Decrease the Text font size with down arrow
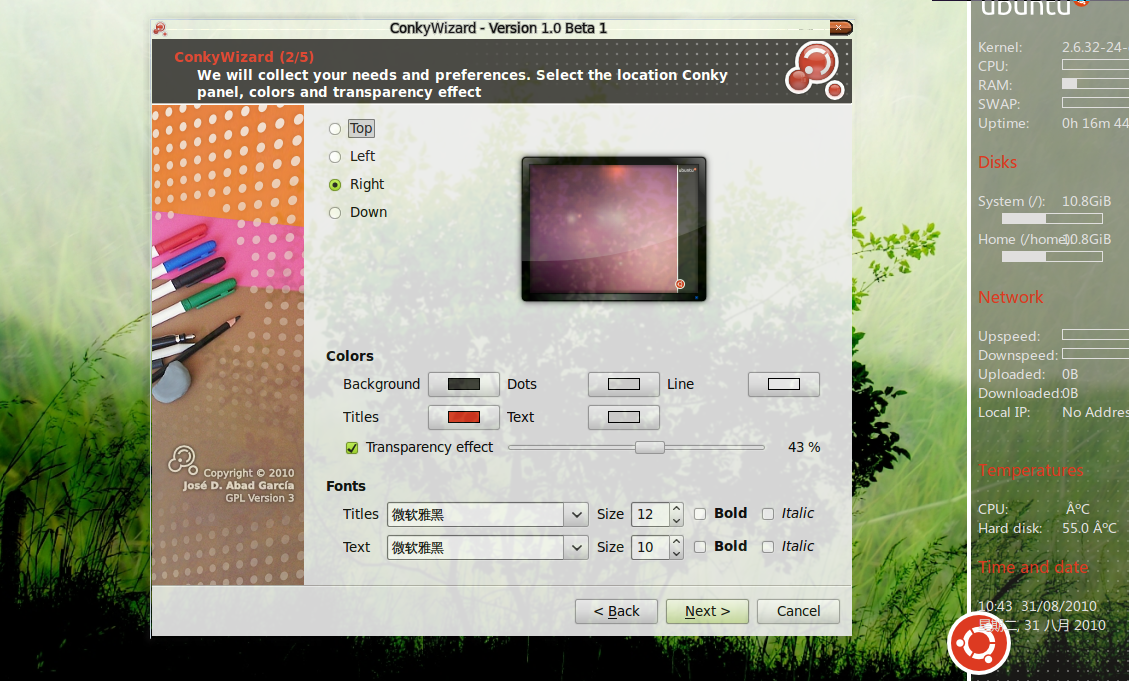This screenshot has width=1129, height=681. [x=676, y=554]
